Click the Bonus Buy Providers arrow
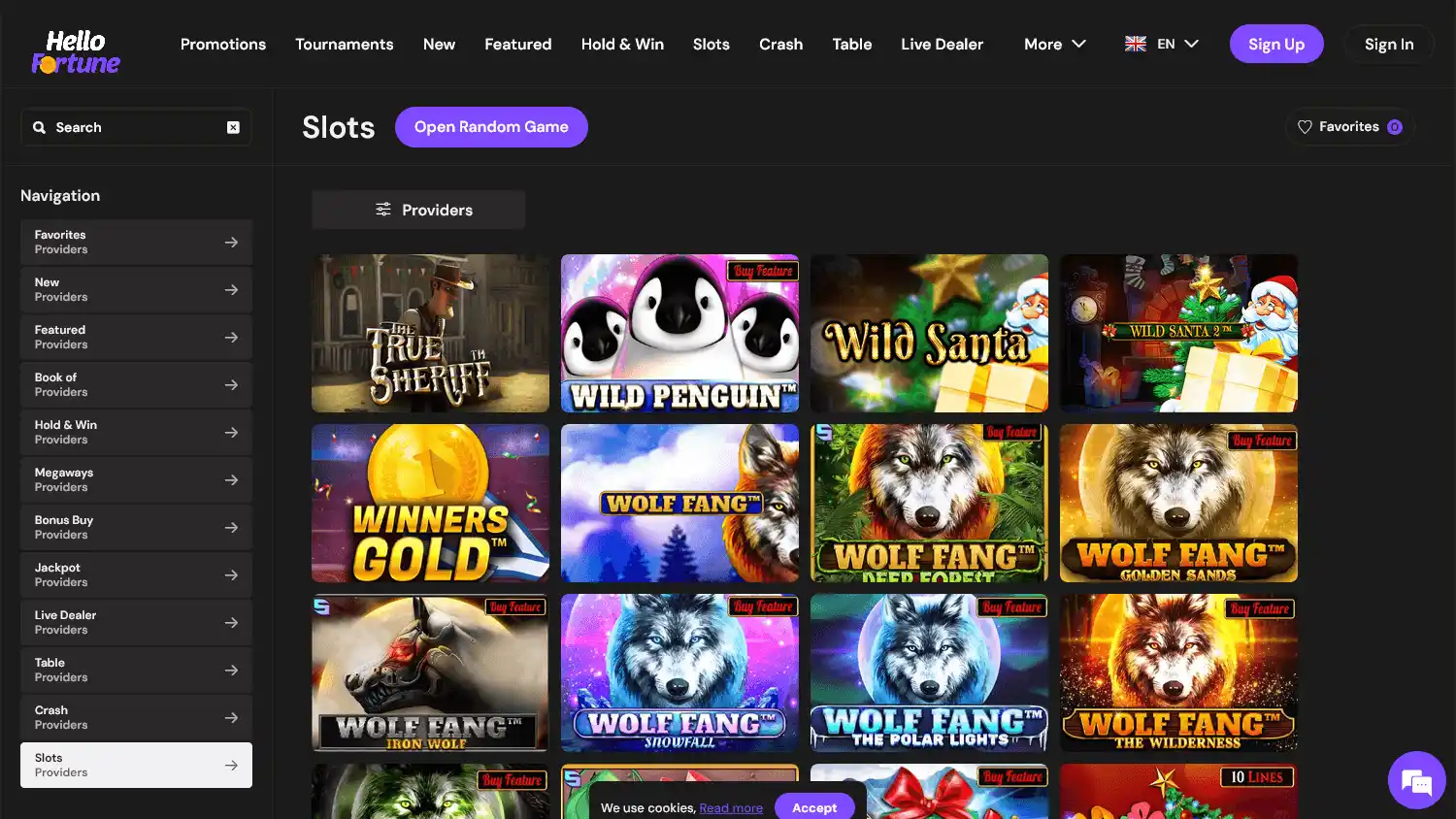 click(x=231, y=528)
